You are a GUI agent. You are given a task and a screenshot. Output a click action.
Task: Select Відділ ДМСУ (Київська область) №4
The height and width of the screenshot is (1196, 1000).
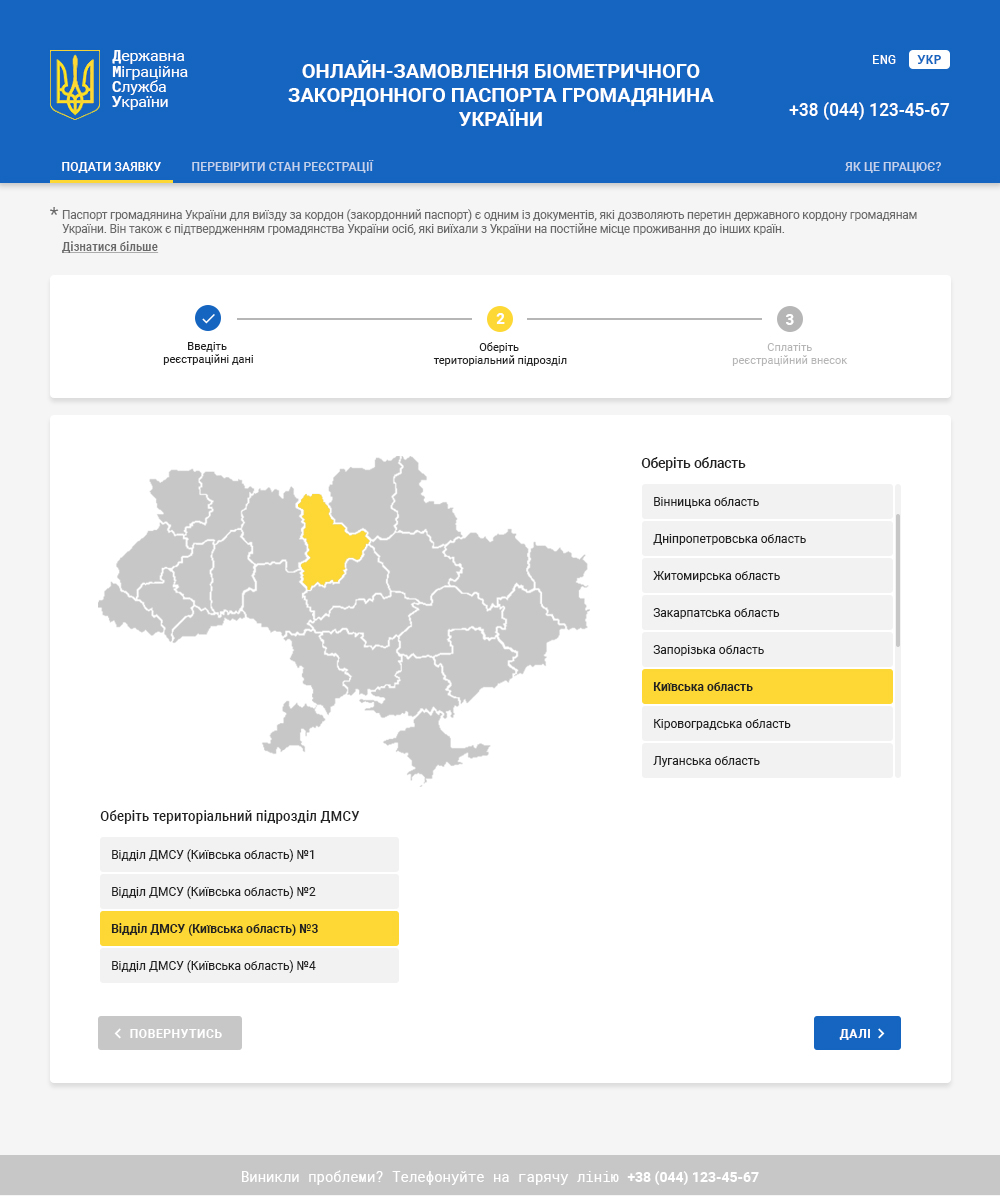(x=249, y=966)
